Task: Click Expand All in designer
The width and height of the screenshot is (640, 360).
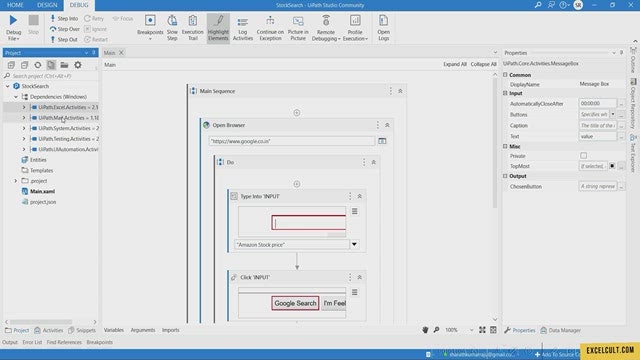Action: 455,64
